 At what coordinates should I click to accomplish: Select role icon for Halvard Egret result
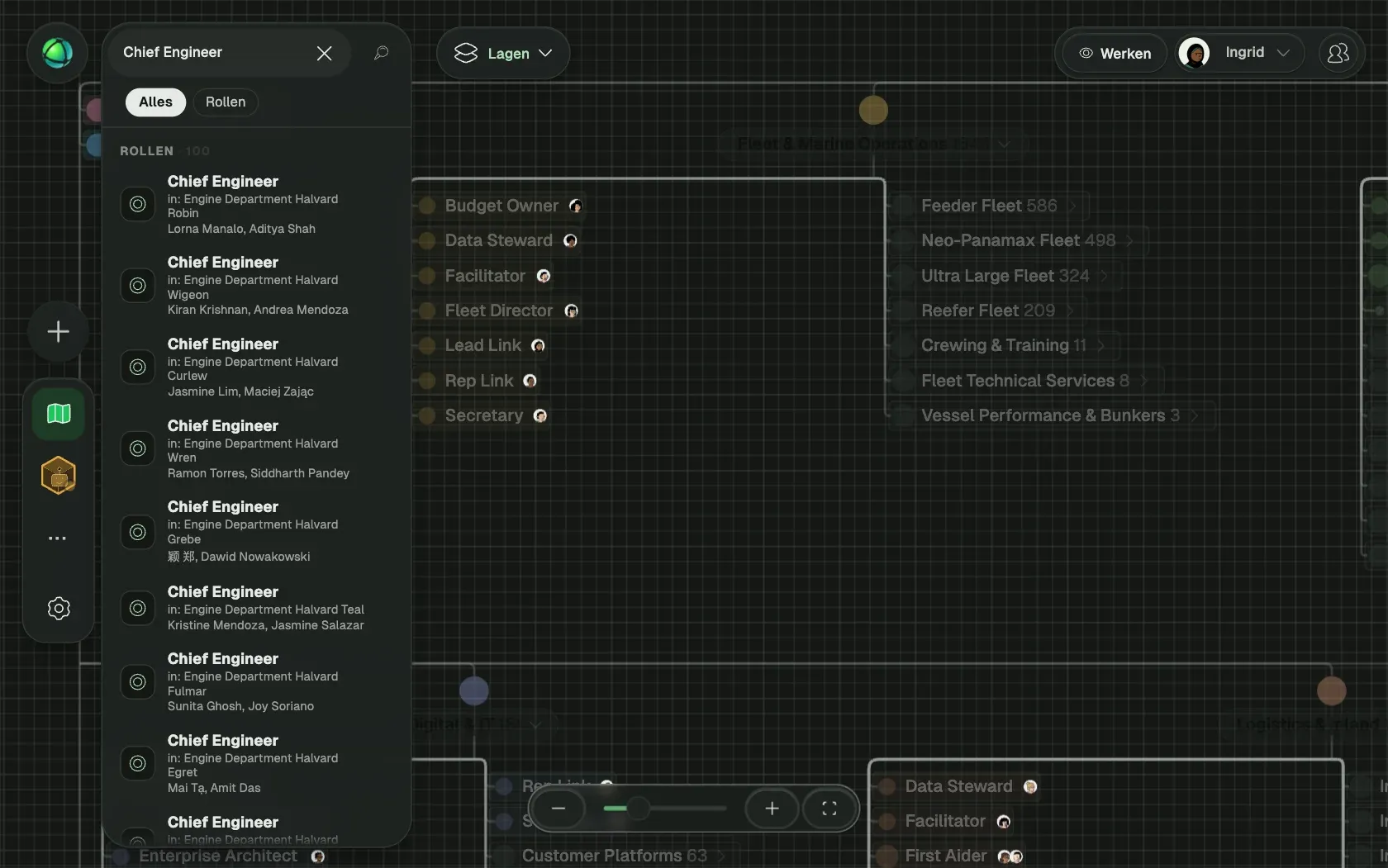137,763
